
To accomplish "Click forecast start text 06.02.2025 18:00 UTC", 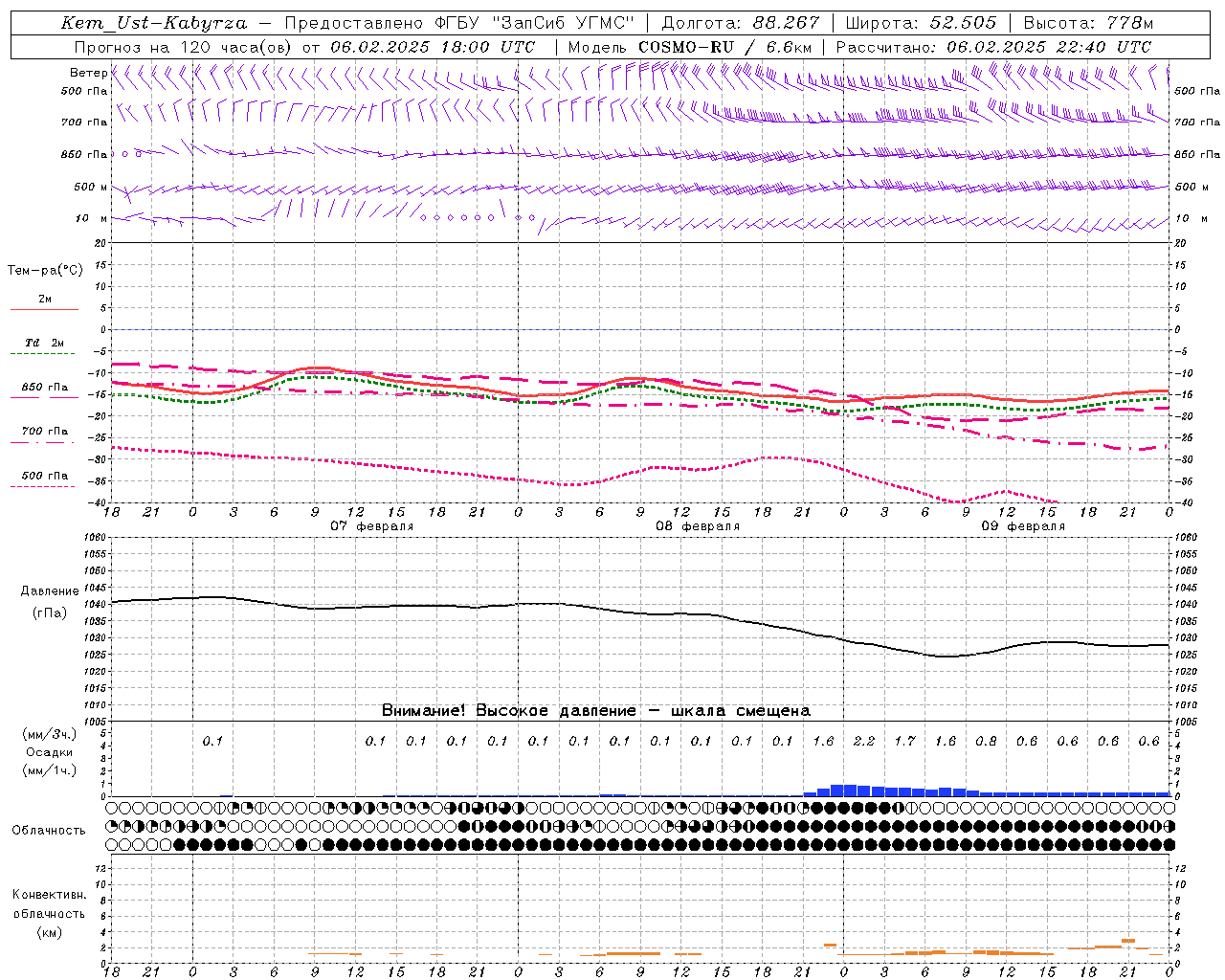I will click(x=433, y=47).
